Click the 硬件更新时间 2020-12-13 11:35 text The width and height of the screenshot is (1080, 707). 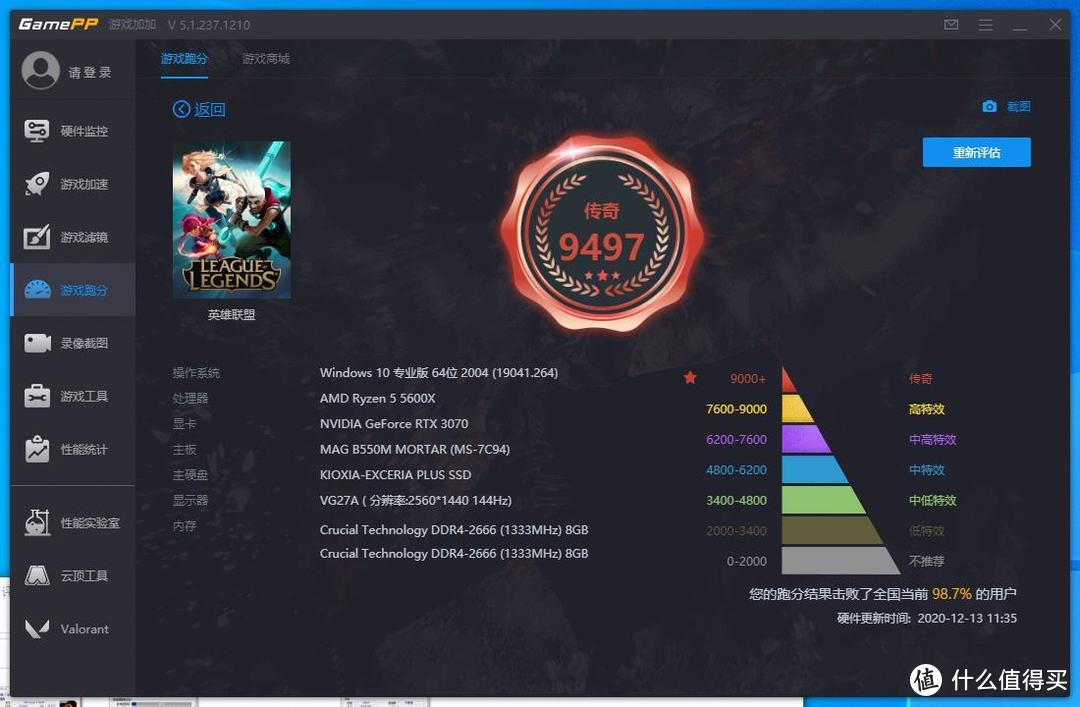pyautogui.click(x=927, y=618)
